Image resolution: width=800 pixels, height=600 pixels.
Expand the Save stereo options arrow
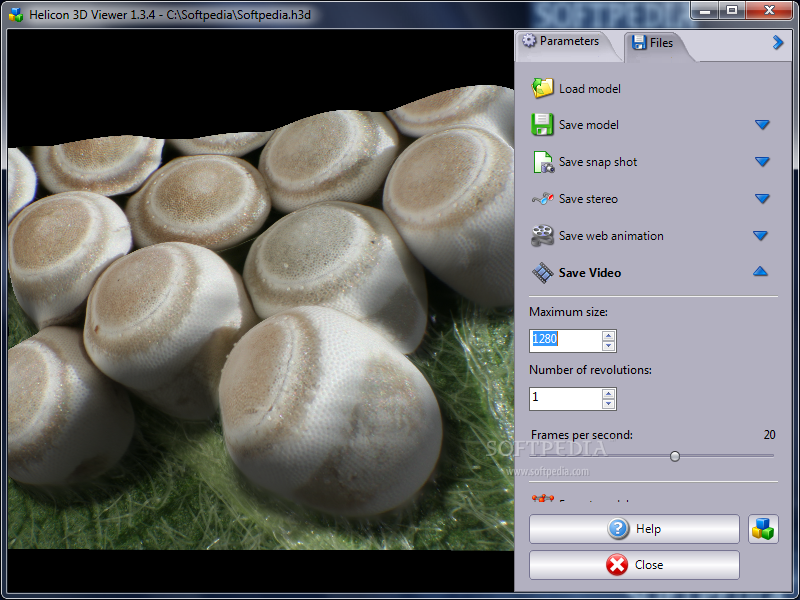click(762, 198)
